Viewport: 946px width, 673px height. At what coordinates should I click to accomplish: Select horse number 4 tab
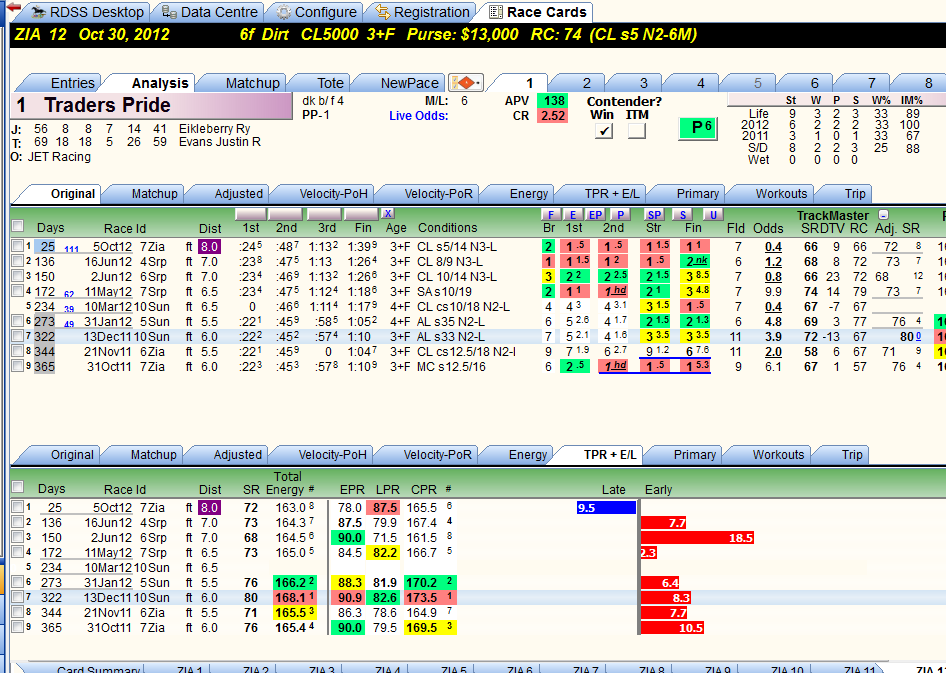700,83
